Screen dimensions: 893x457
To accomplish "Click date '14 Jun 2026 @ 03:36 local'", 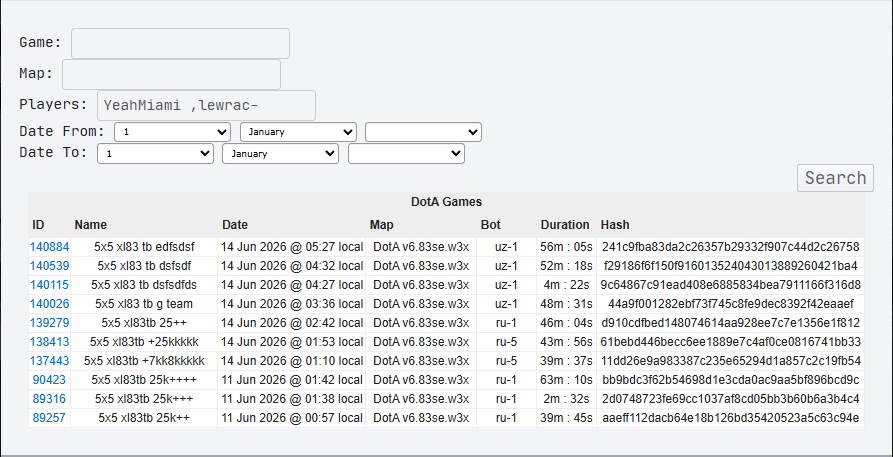I will [292, 304].
